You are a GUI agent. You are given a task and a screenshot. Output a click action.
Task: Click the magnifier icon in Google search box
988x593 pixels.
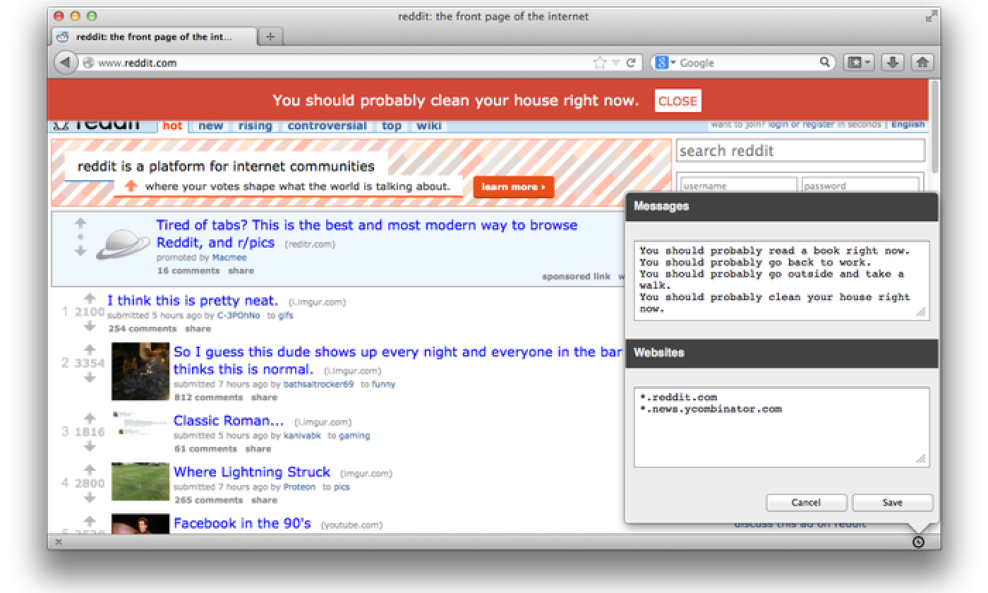click(826, 63)
